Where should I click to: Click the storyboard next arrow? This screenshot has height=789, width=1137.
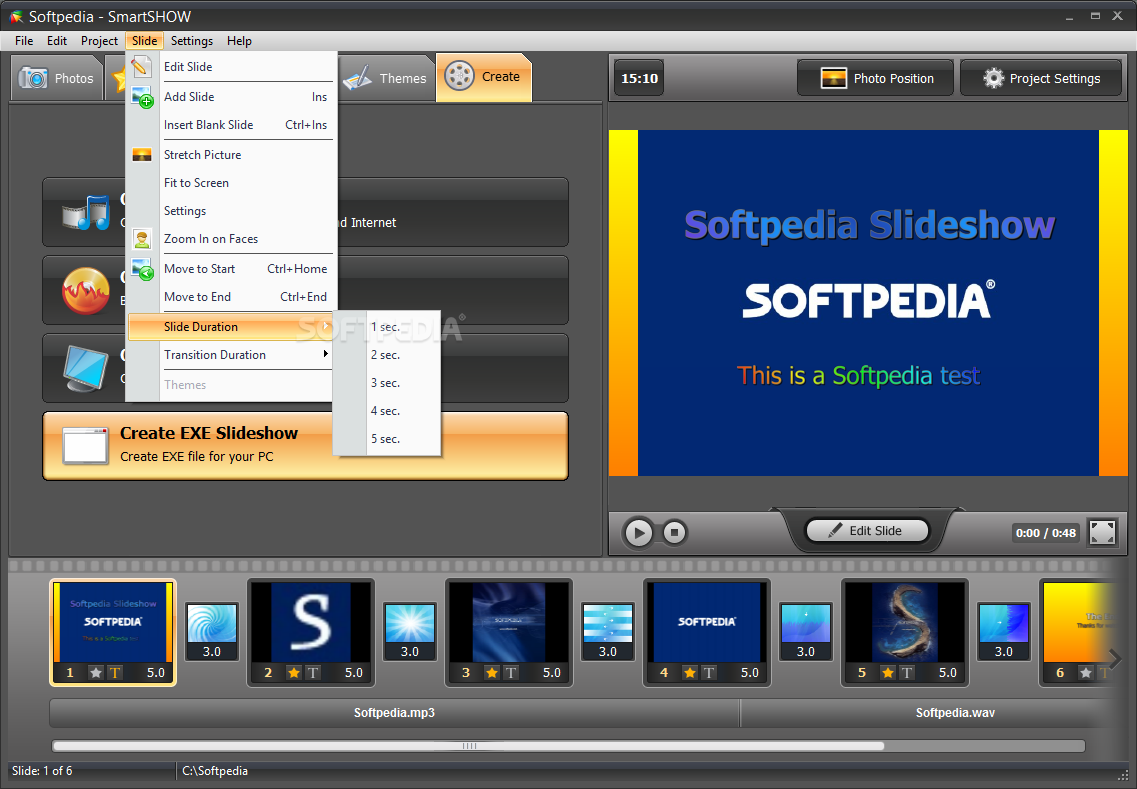1115,658
